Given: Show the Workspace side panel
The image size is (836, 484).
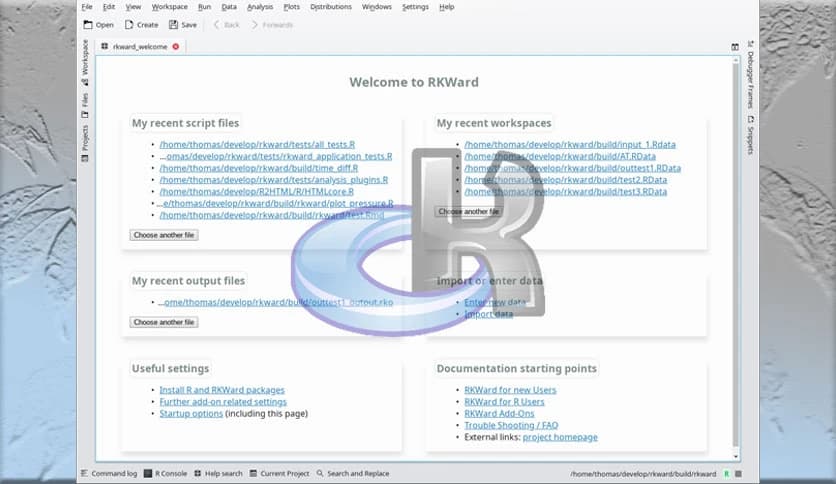Looking at the screenshot, I should [x=85, y=63].
